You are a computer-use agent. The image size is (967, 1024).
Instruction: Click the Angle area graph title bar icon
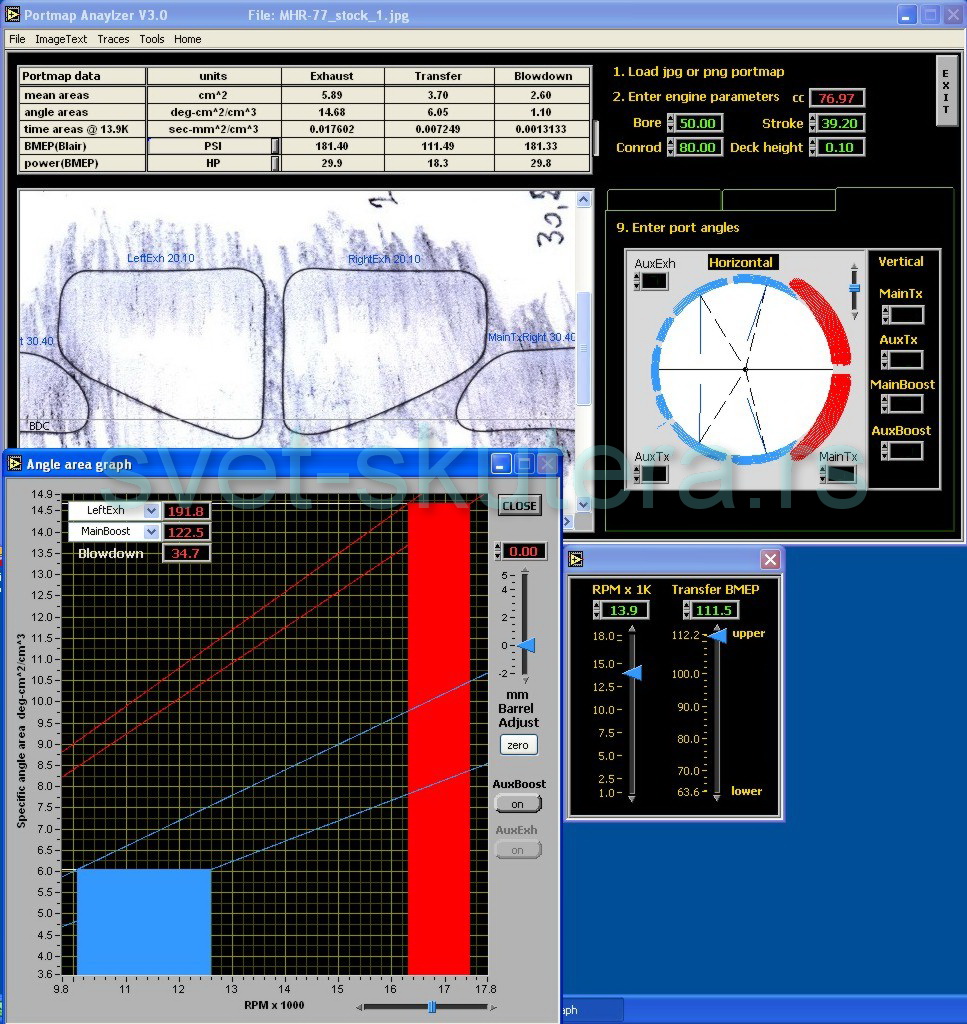[14, 464]
